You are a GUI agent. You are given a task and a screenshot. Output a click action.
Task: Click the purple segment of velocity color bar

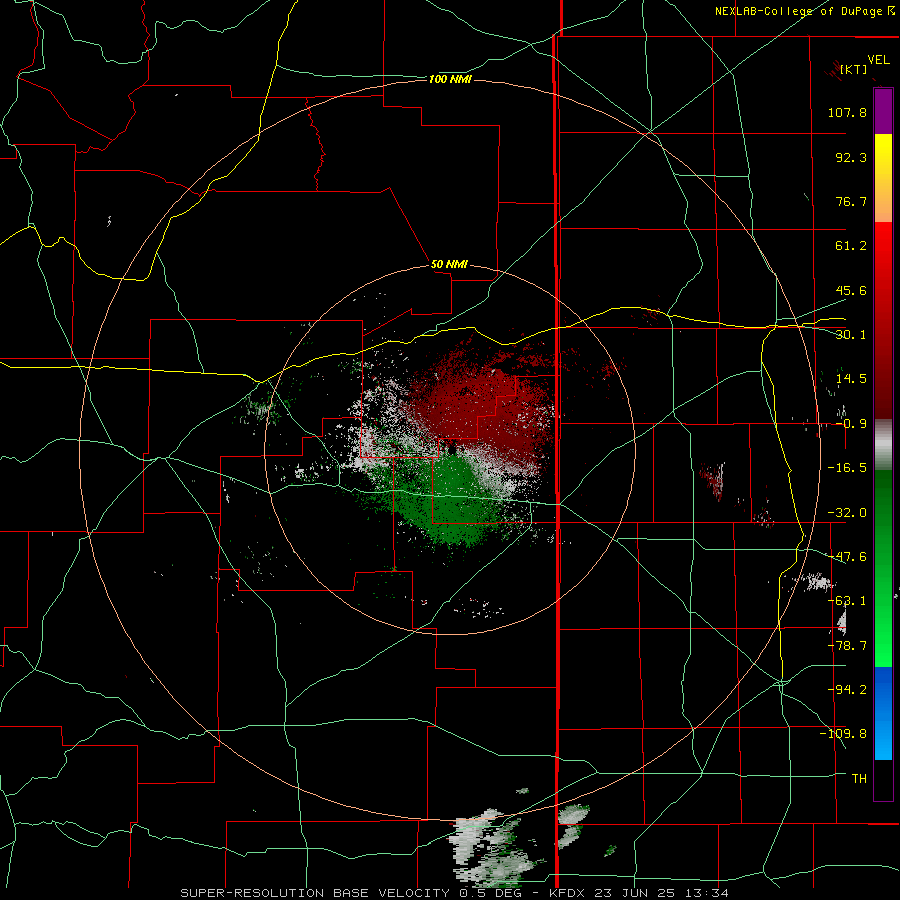point(883,112)
